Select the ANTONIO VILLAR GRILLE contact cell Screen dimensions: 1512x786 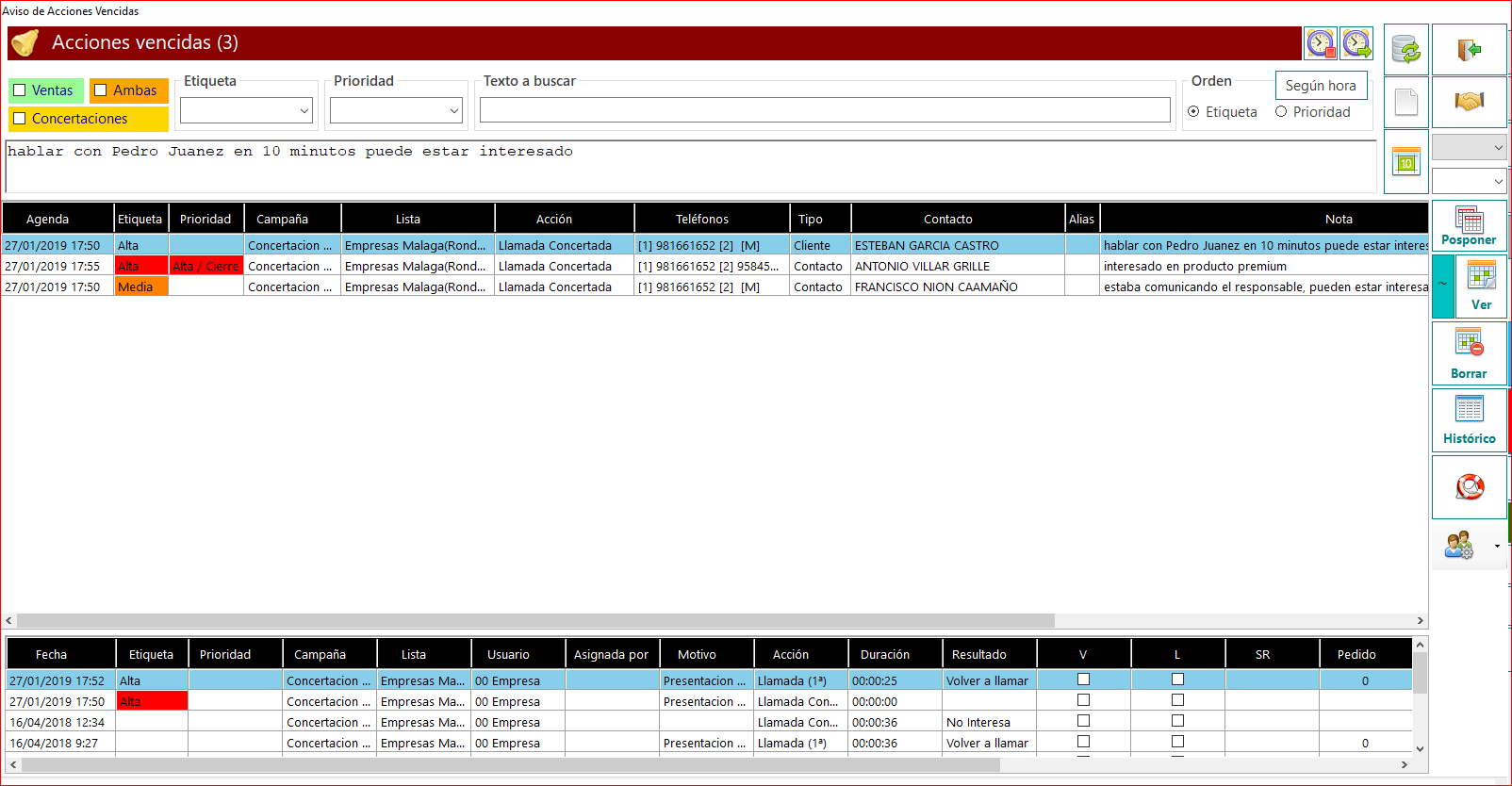coord(958,267)
